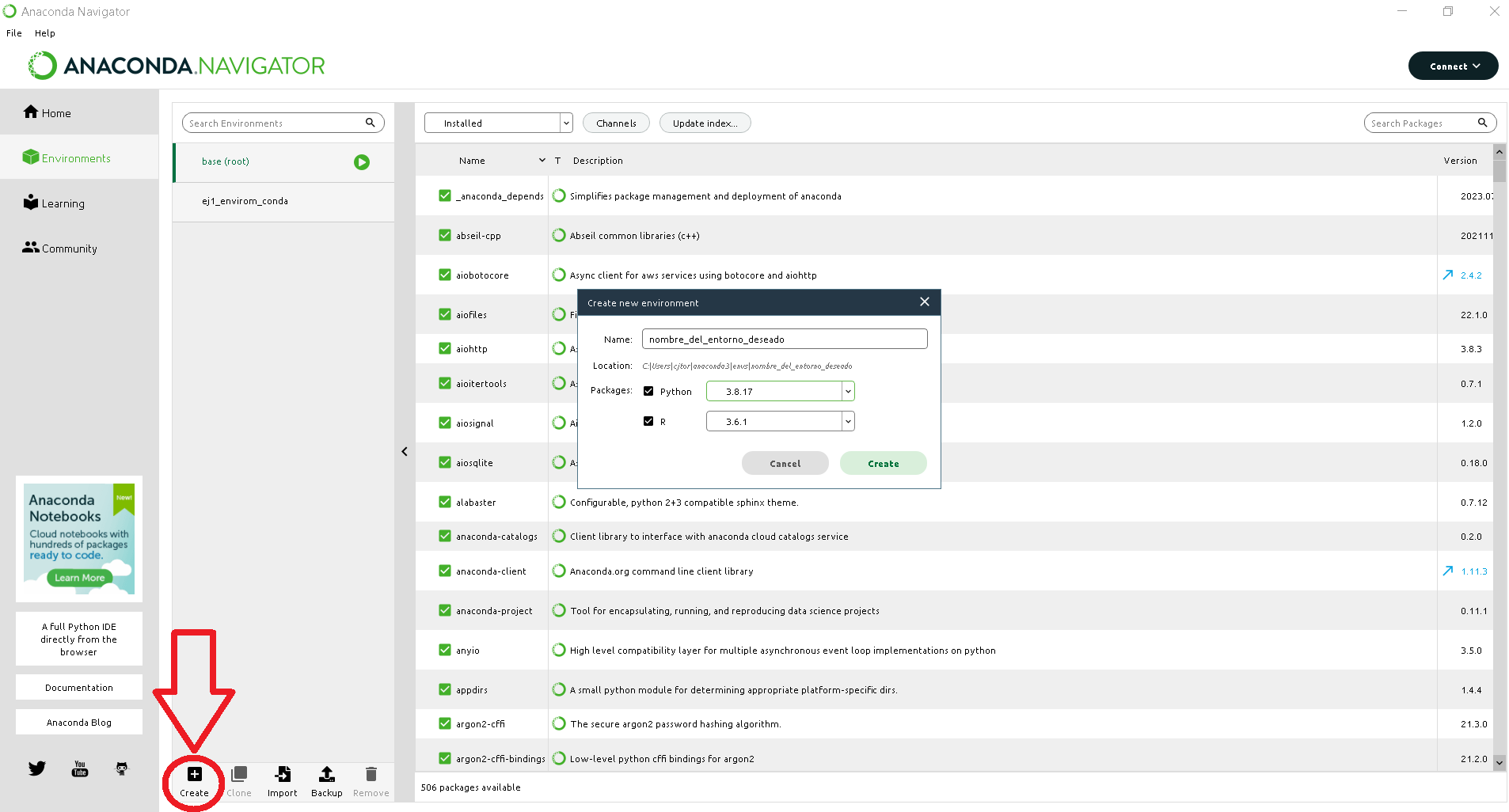Screen dimensions: 1509x812
Task: Close the Create new environment dialog
Action: point(924,302)
